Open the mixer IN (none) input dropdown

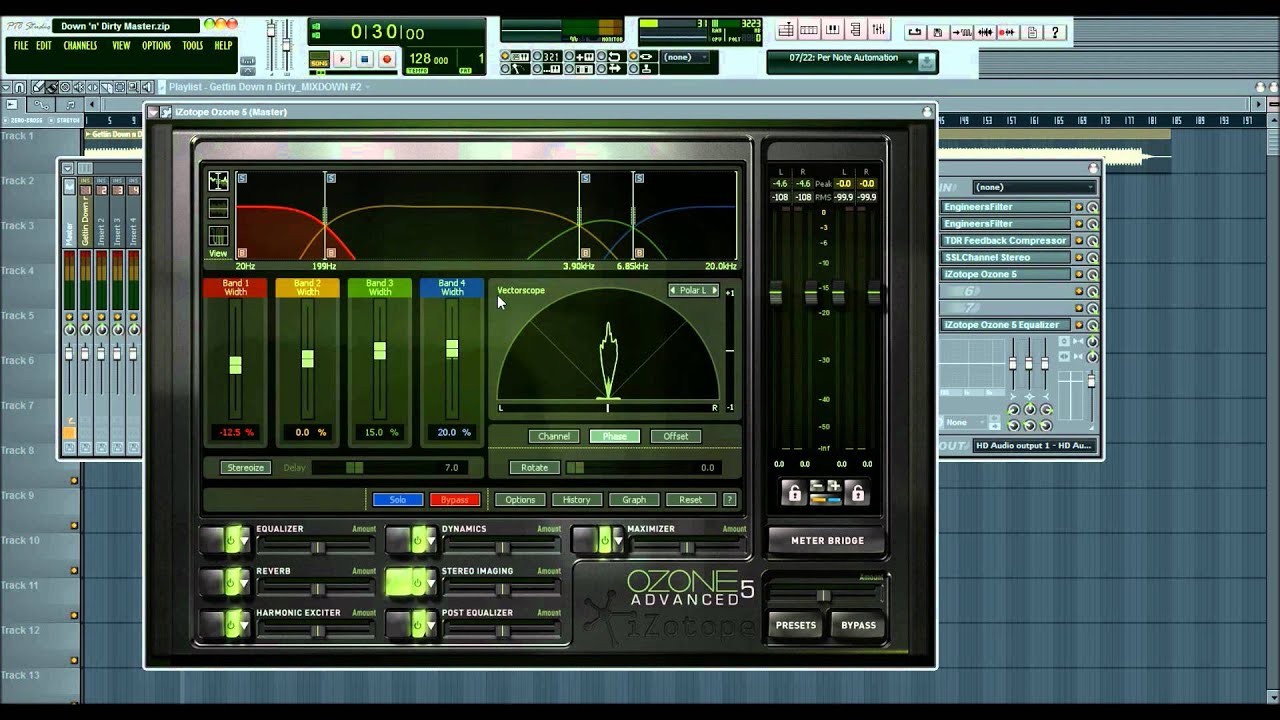click(x=1034, y=187)
